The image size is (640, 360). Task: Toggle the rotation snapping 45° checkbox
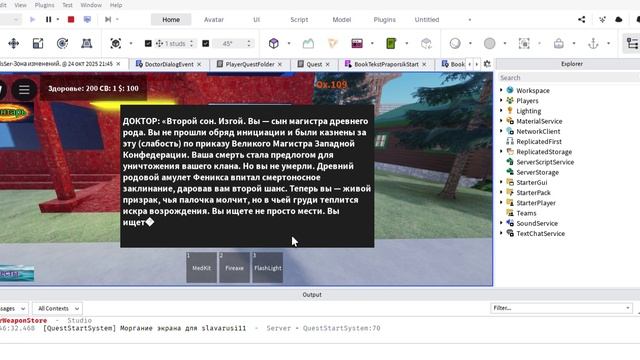206,43
